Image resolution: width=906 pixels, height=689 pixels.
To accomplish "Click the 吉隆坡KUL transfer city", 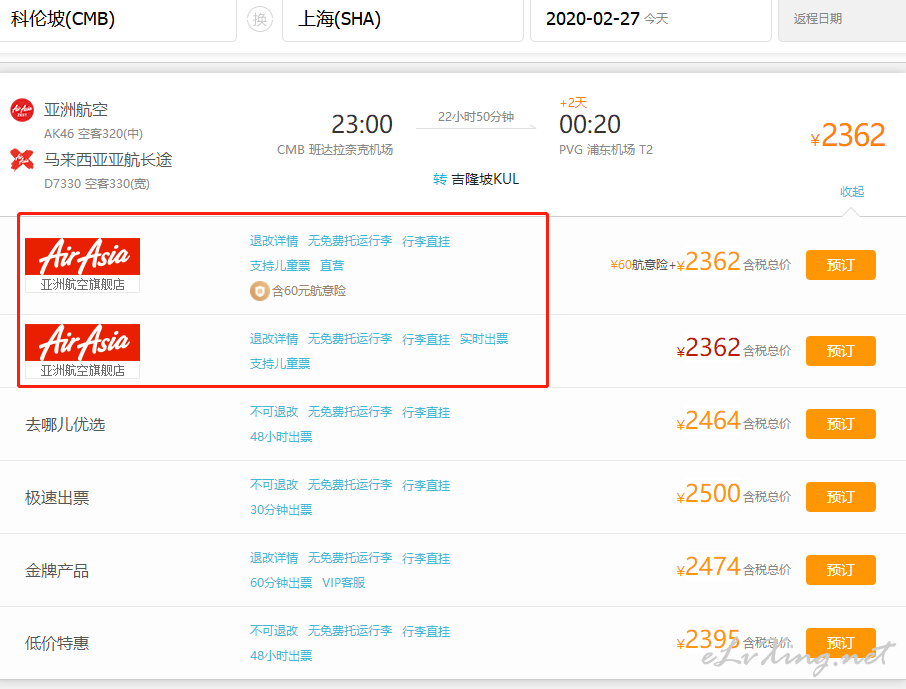I will point(485,179).
